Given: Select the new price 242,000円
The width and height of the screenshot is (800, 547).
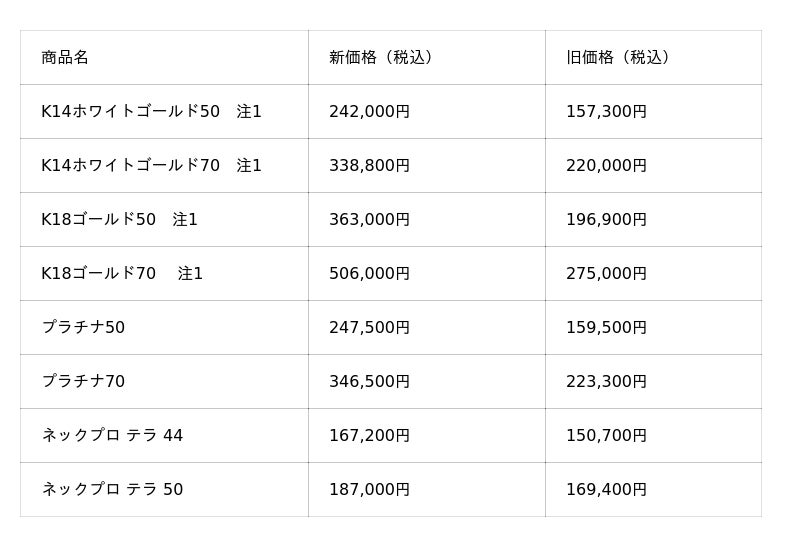Looking at the screenshot, I should (x=369, y=112).
